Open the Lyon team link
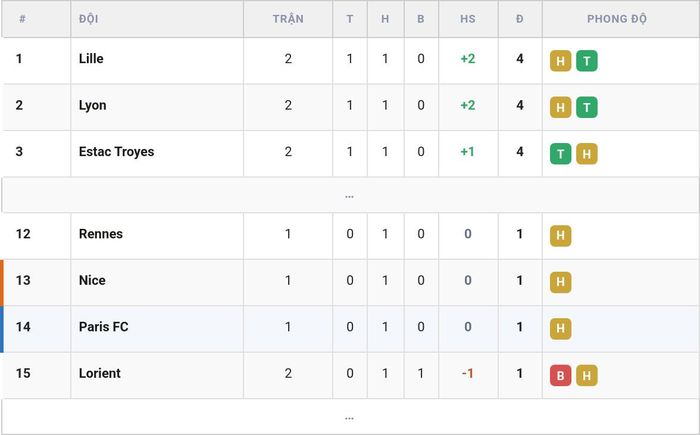700x435 pixels. pyautogui.click(x=92, y=105)
